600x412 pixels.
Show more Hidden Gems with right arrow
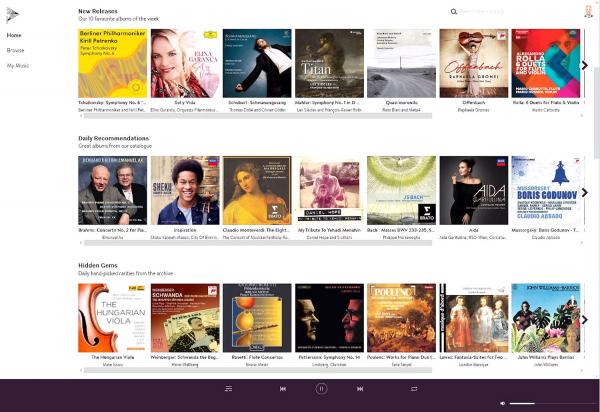point(585,319)
